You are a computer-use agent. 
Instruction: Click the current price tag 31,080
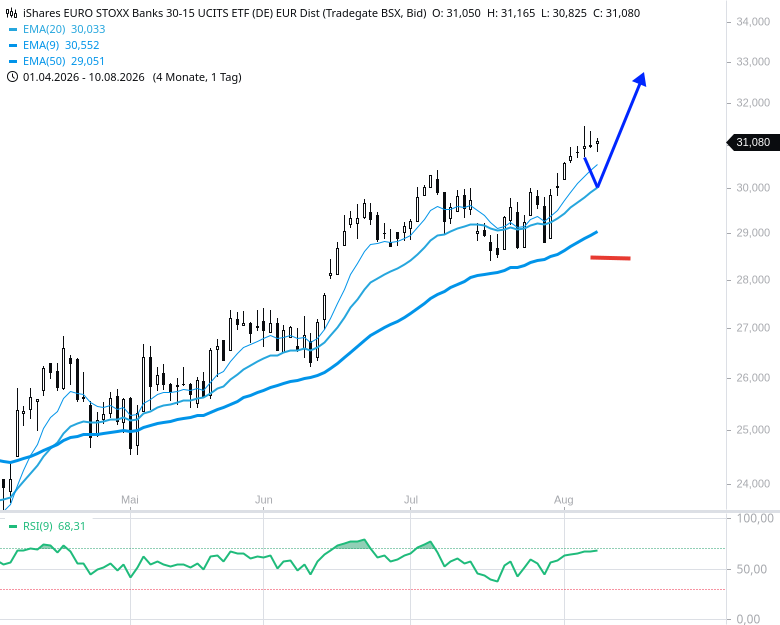(x=753, y=142)
